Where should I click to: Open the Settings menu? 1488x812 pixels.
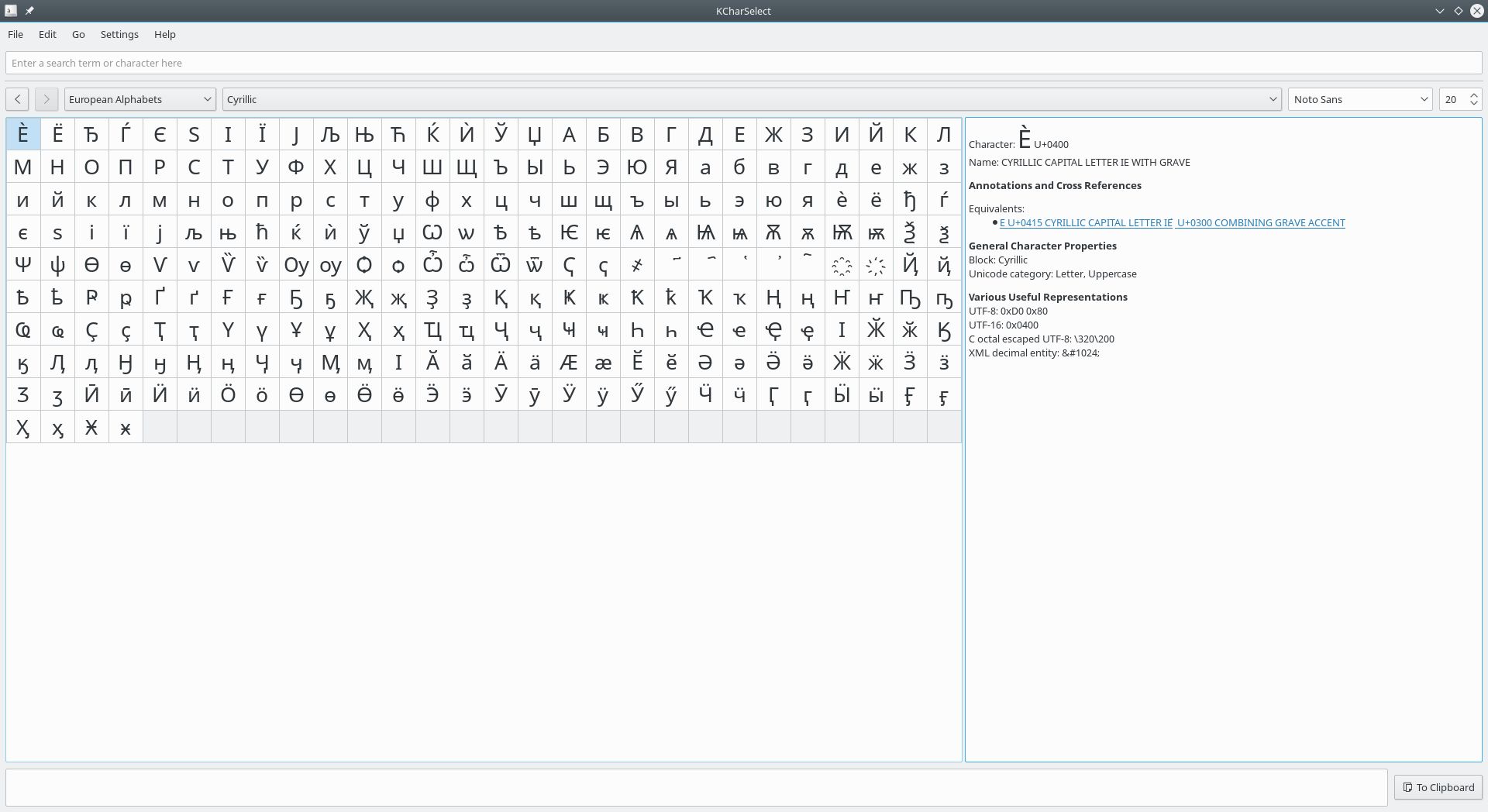(119, 34)
